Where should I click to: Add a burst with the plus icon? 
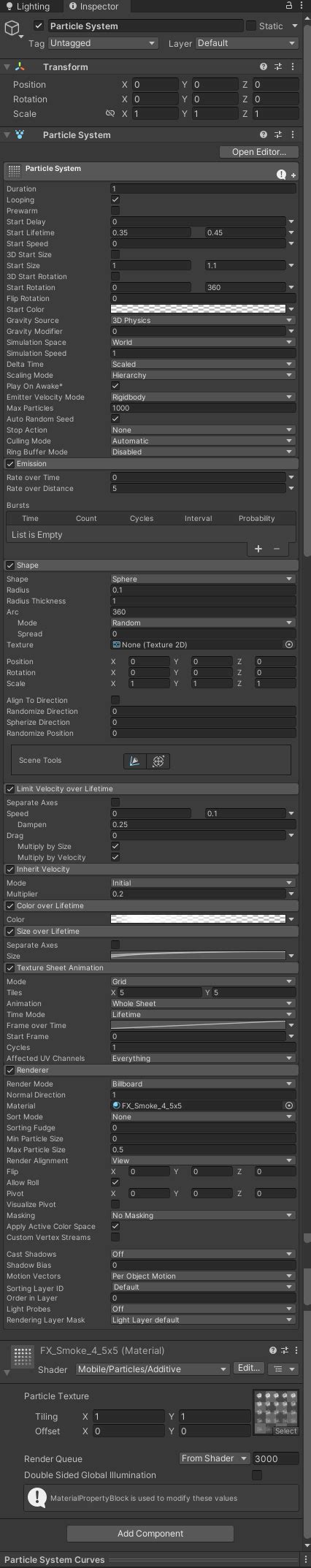[x=258, y=549]
